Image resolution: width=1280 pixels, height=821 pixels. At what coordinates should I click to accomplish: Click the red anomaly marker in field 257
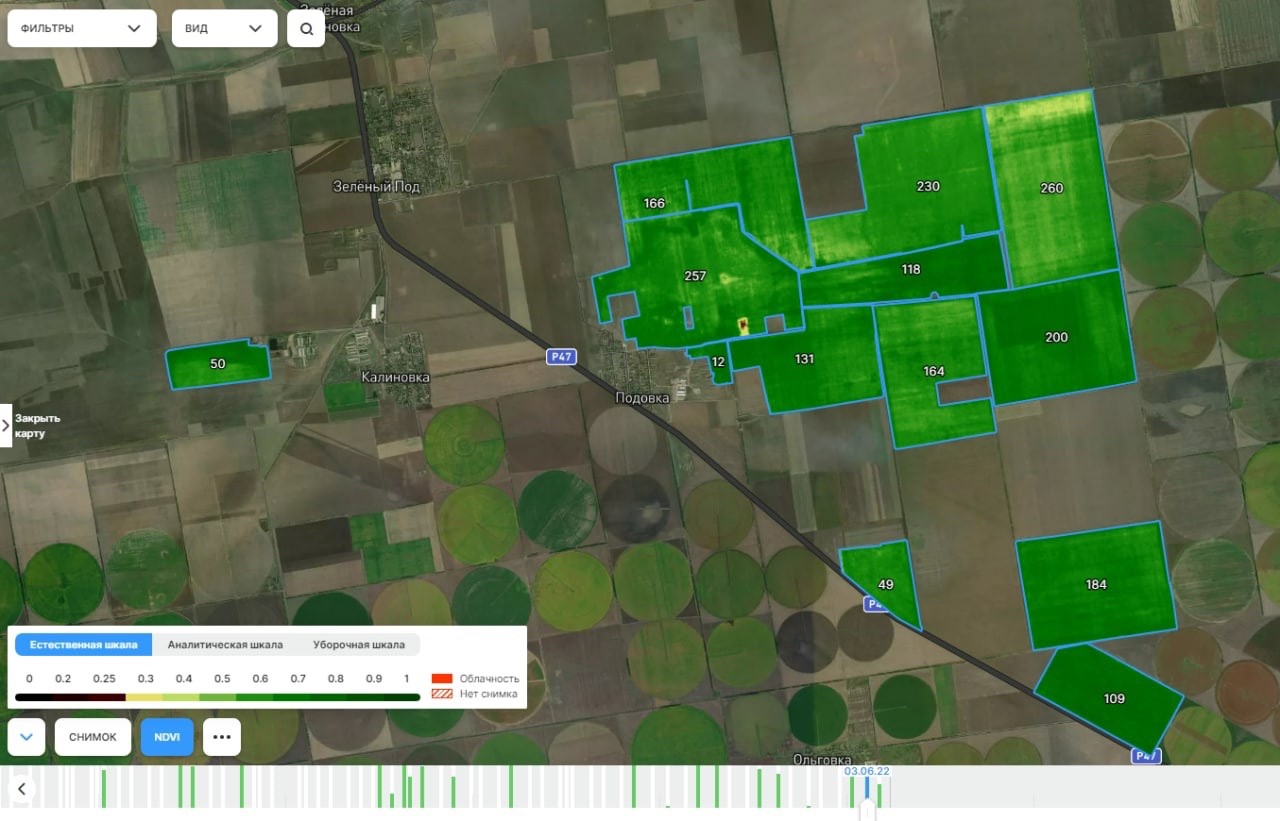[x=743, y=326]
